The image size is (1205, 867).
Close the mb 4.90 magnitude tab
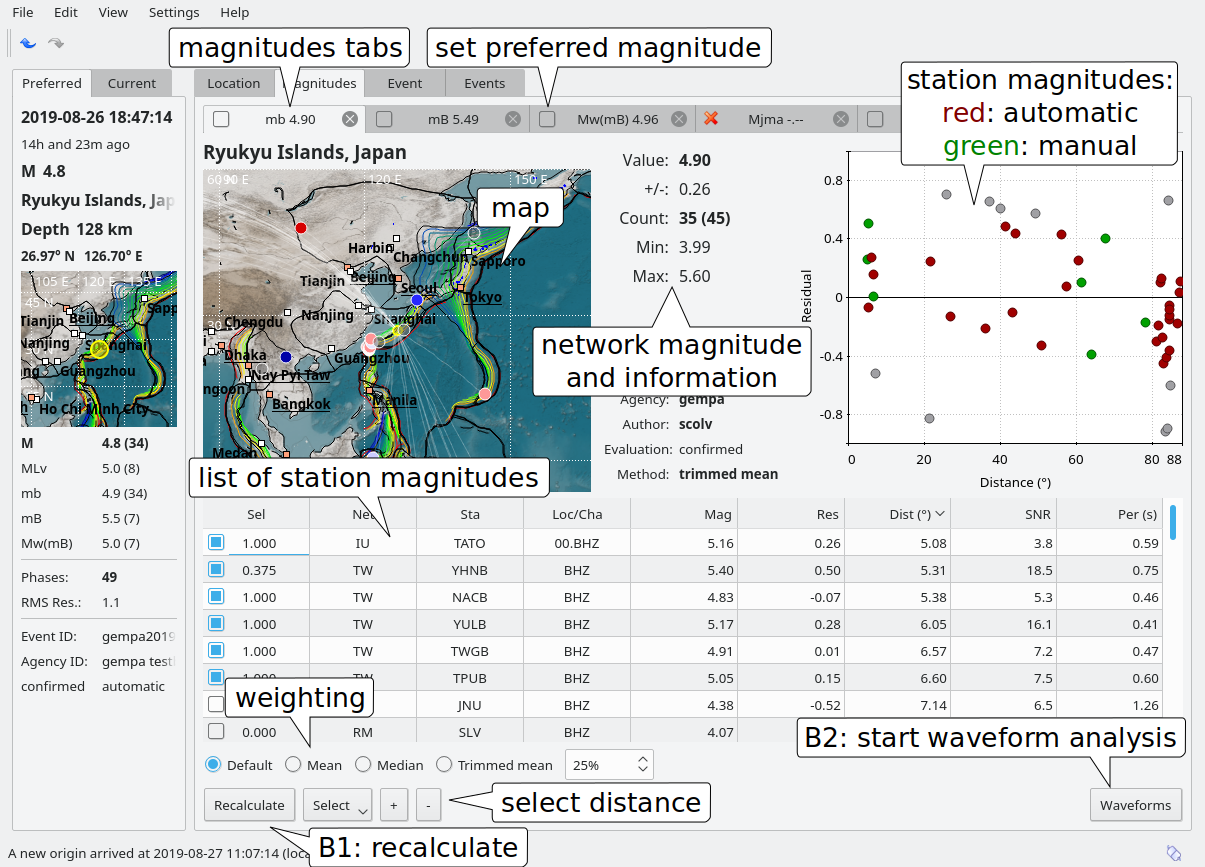350,119
